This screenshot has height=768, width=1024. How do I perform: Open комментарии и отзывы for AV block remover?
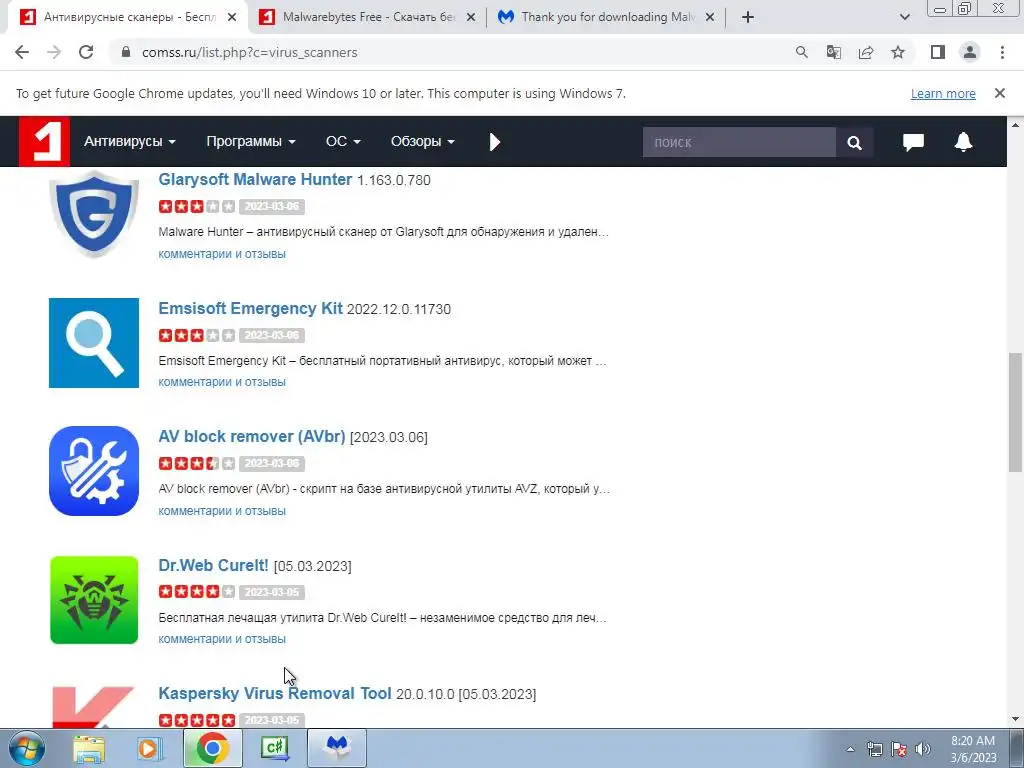222,511
